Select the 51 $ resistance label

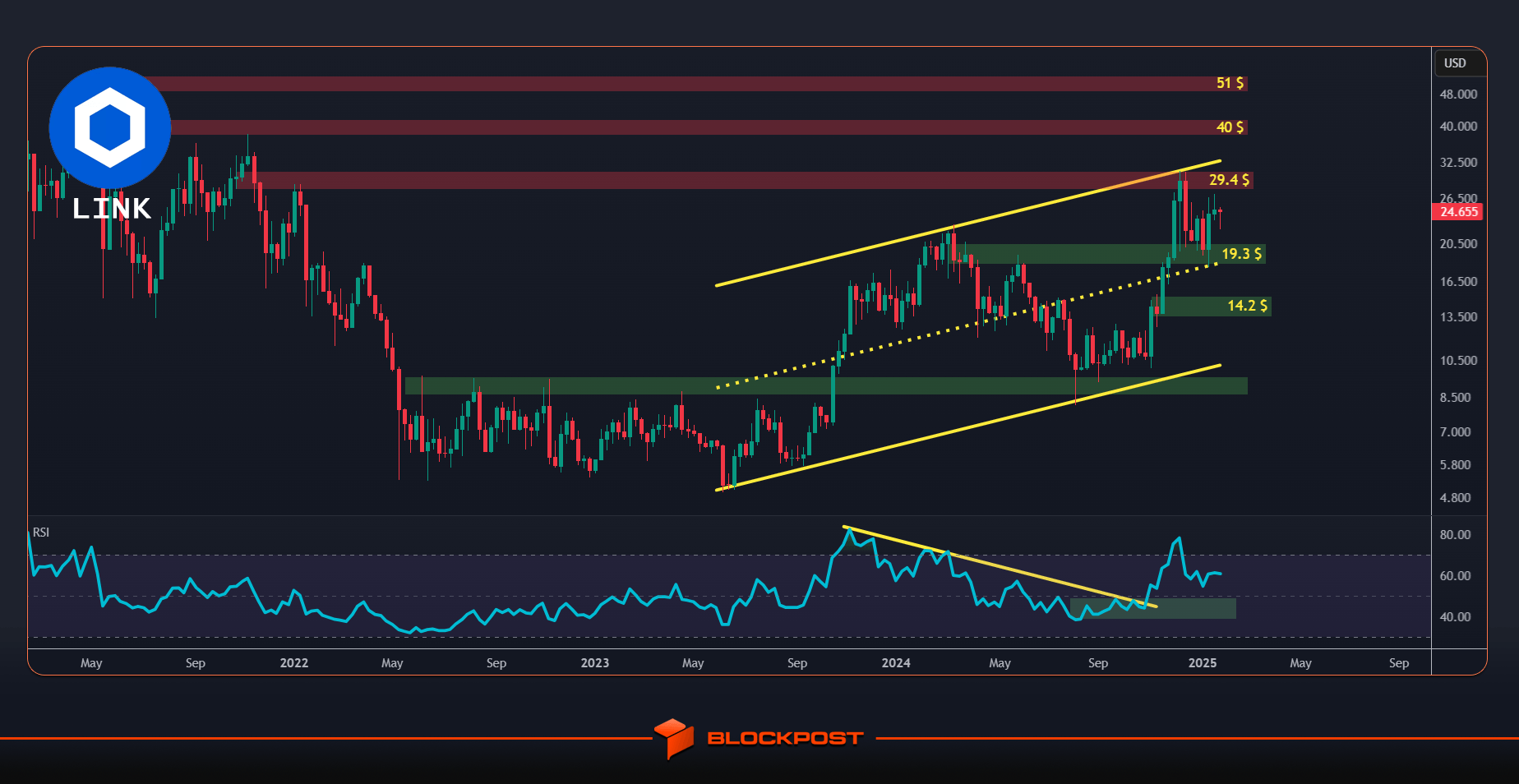coord(1230,83)
